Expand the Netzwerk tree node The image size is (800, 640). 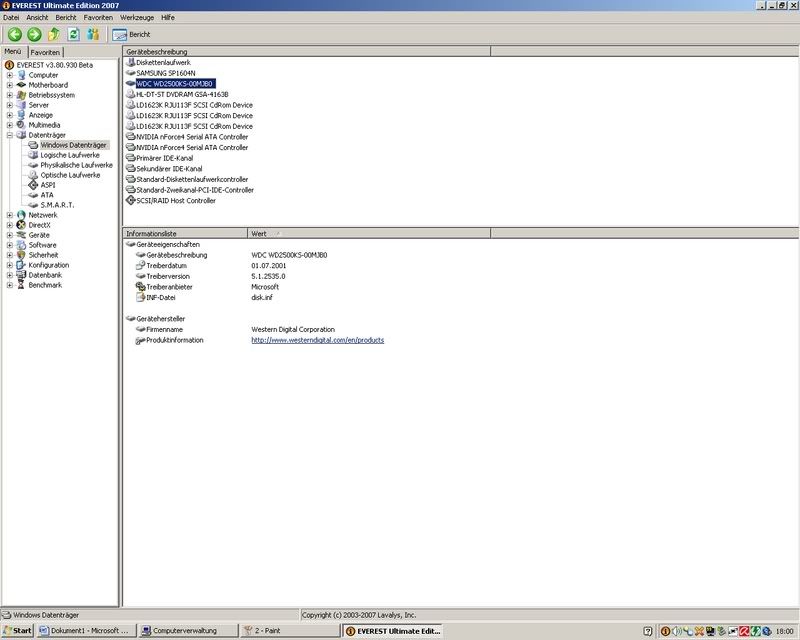tap(10, 215)
